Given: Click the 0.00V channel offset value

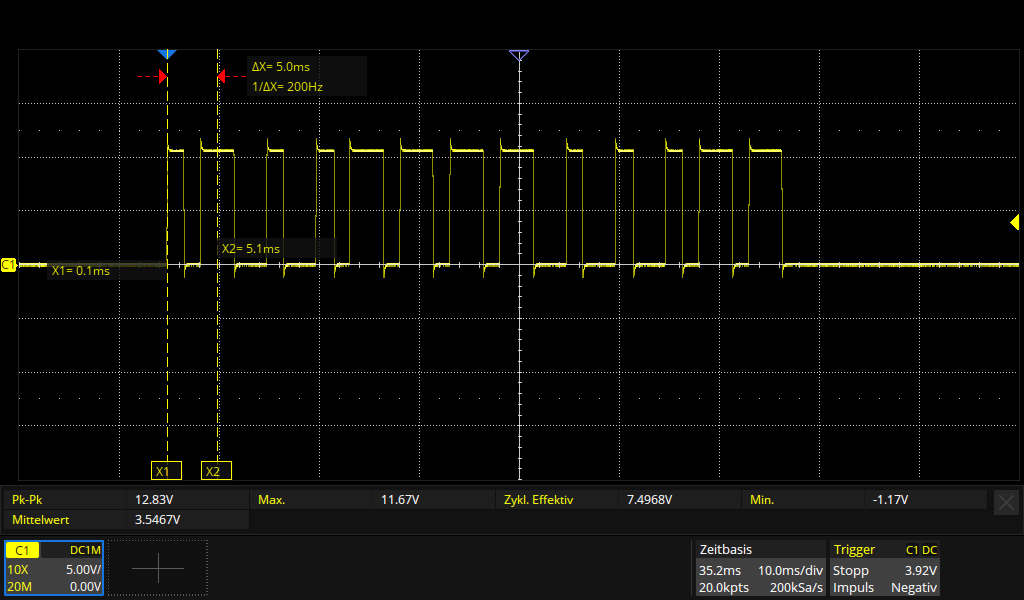Looking at the screenshot, I should 86,586.
